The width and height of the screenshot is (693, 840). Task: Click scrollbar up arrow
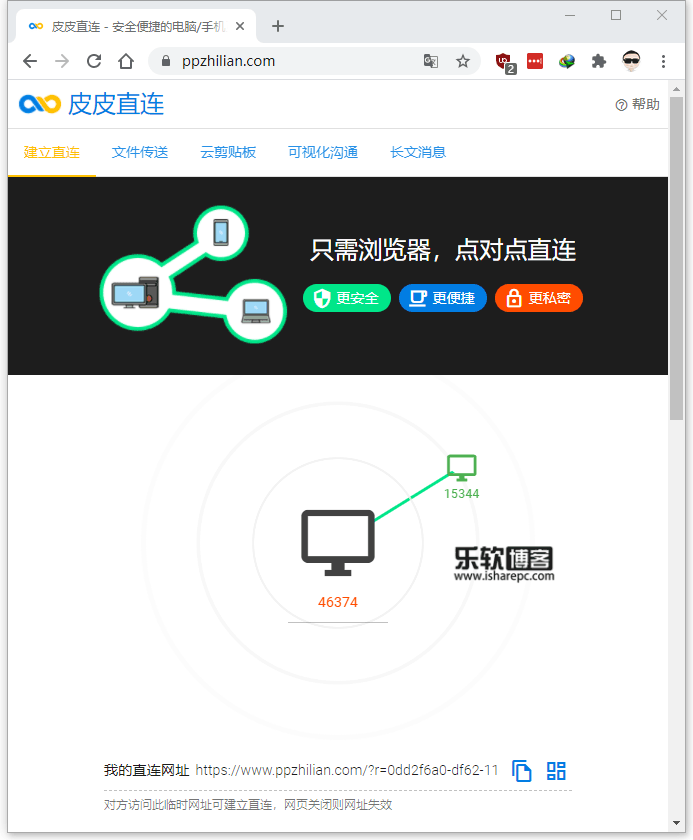tap(676, 89)
